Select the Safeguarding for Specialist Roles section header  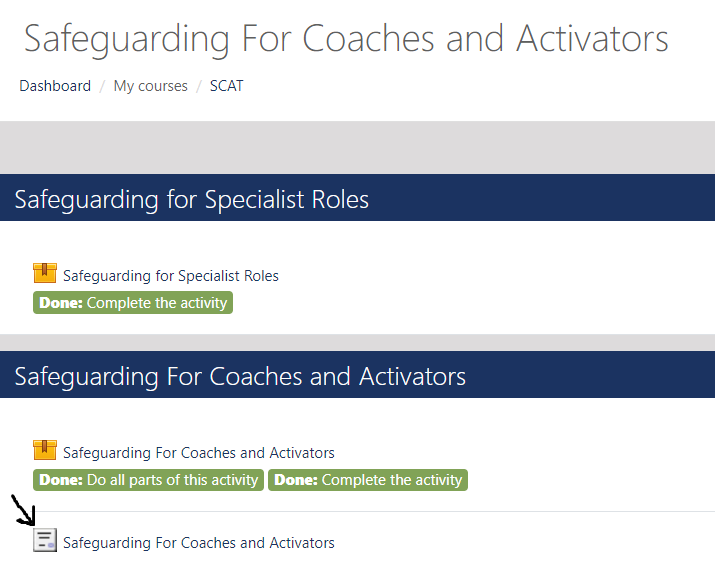(358, 197)
